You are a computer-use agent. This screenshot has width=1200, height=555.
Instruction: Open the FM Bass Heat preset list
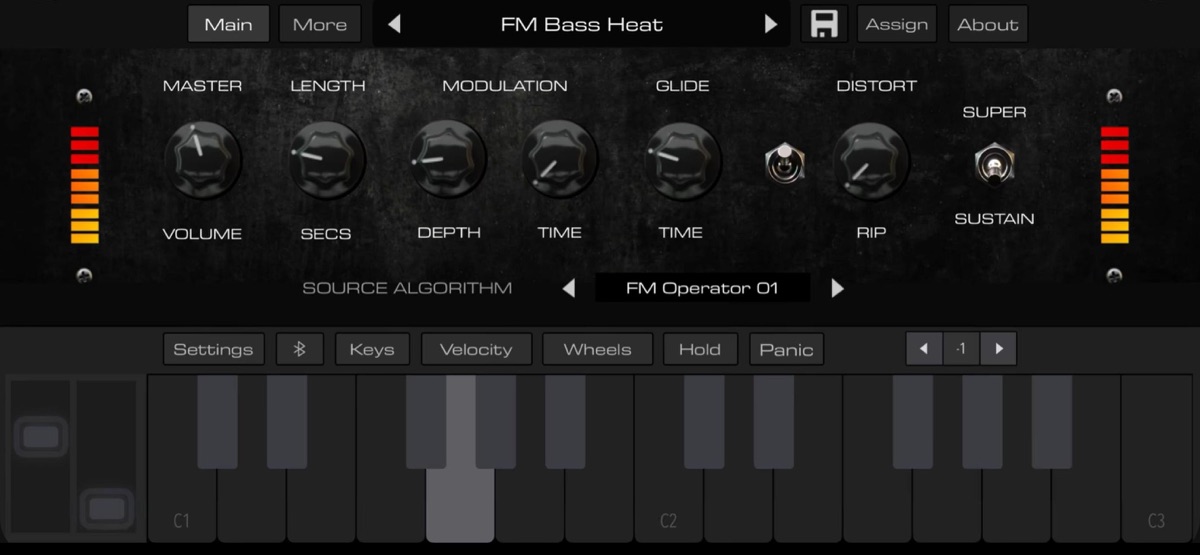tap(581, 24)
